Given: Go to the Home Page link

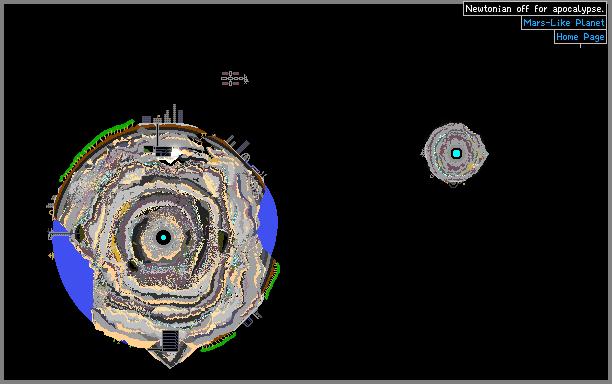Looking at the screenshot, I should [580, 37].
